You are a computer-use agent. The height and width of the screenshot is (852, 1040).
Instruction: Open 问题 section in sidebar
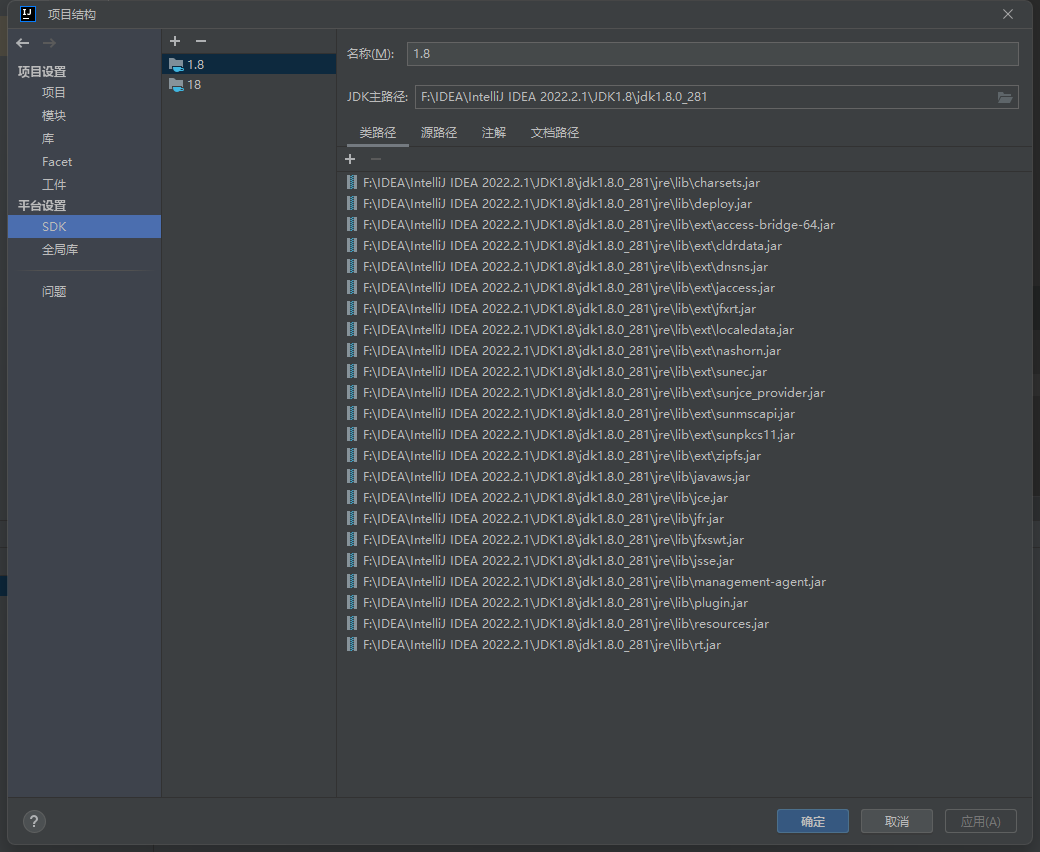click(x=54, y=292)
